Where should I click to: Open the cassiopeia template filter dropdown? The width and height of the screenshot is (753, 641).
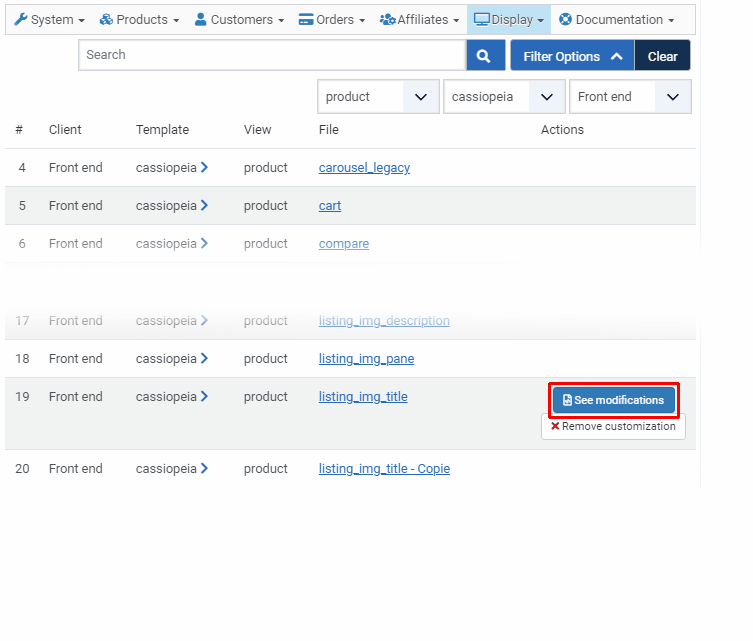[x=504, y=97]
